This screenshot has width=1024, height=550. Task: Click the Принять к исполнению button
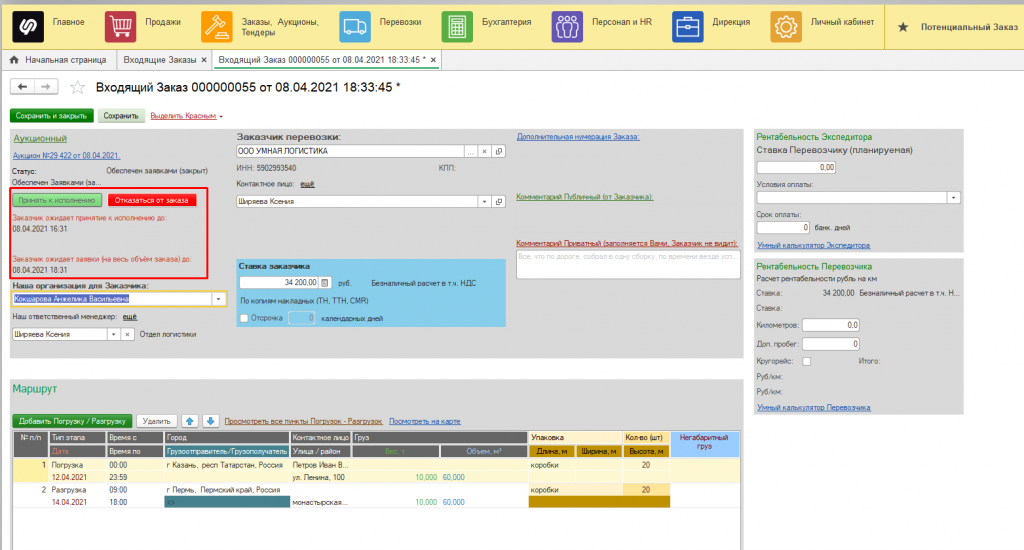57,201
